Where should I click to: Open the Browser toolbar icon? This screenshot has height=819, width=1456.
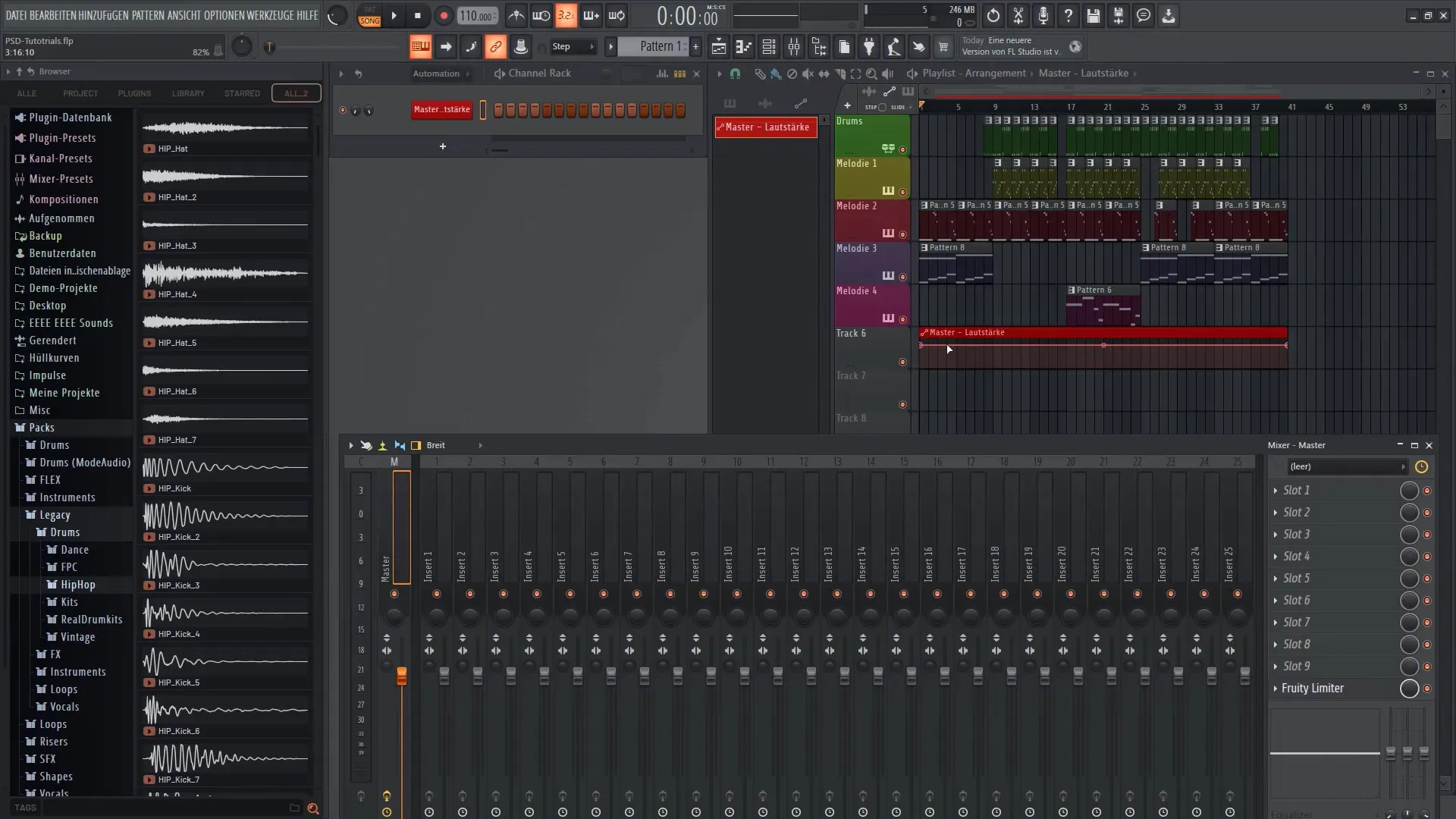coord(819,47)
